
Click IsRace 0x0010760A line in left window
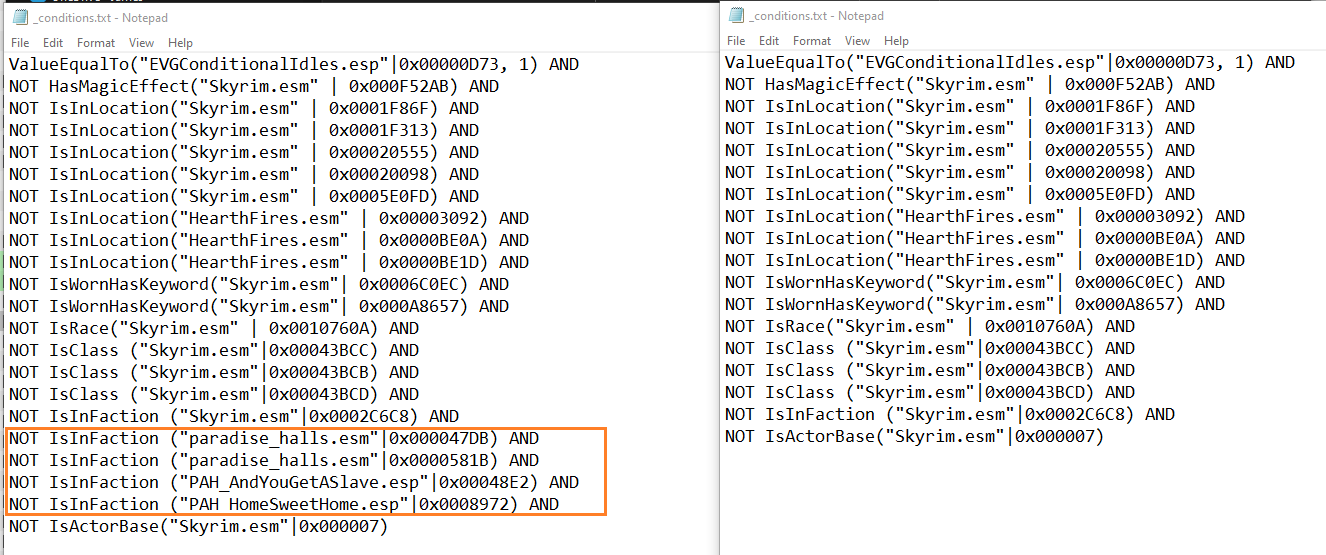coord(214,328)
